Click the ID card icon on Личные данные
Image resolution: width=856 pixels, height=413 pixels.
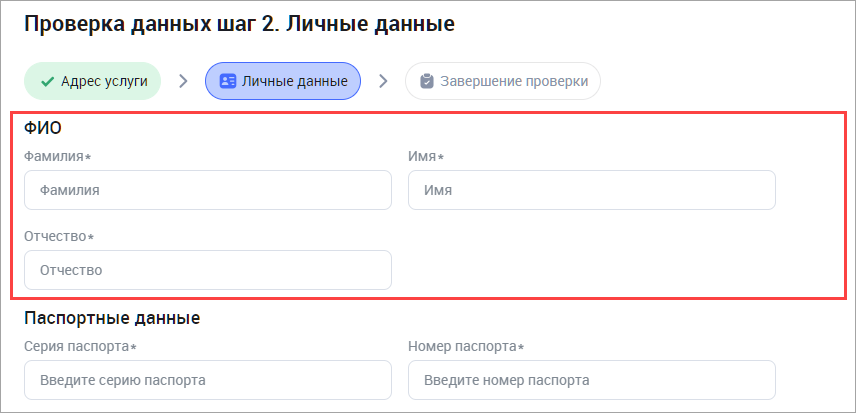tap(228, 81)
